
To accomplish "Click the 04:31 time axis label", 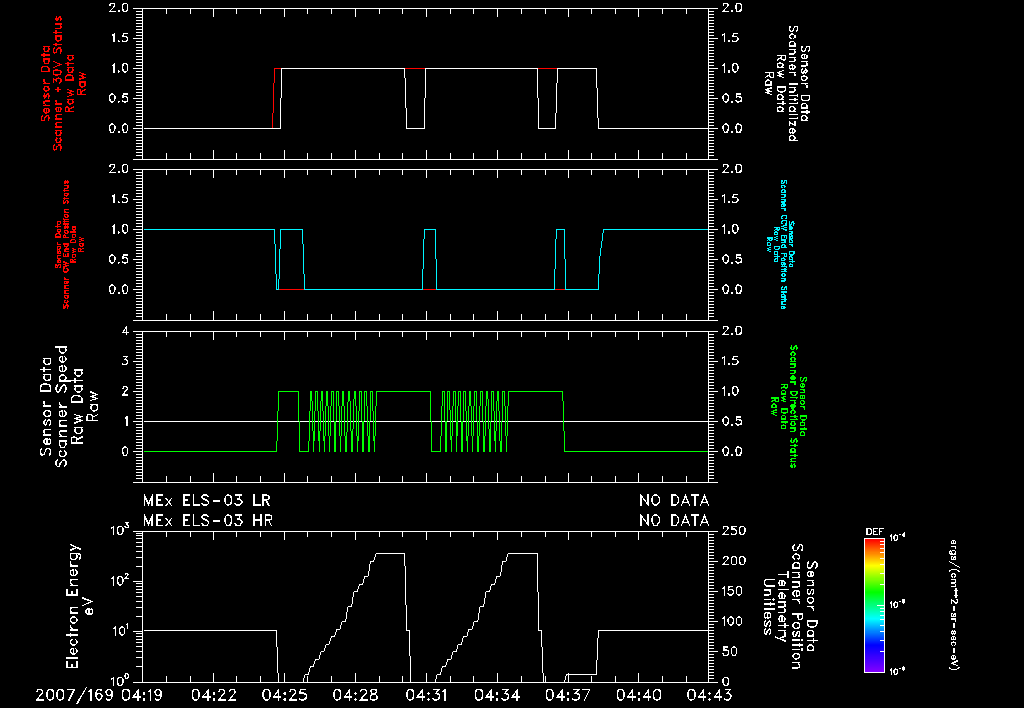I will (426, 695).
